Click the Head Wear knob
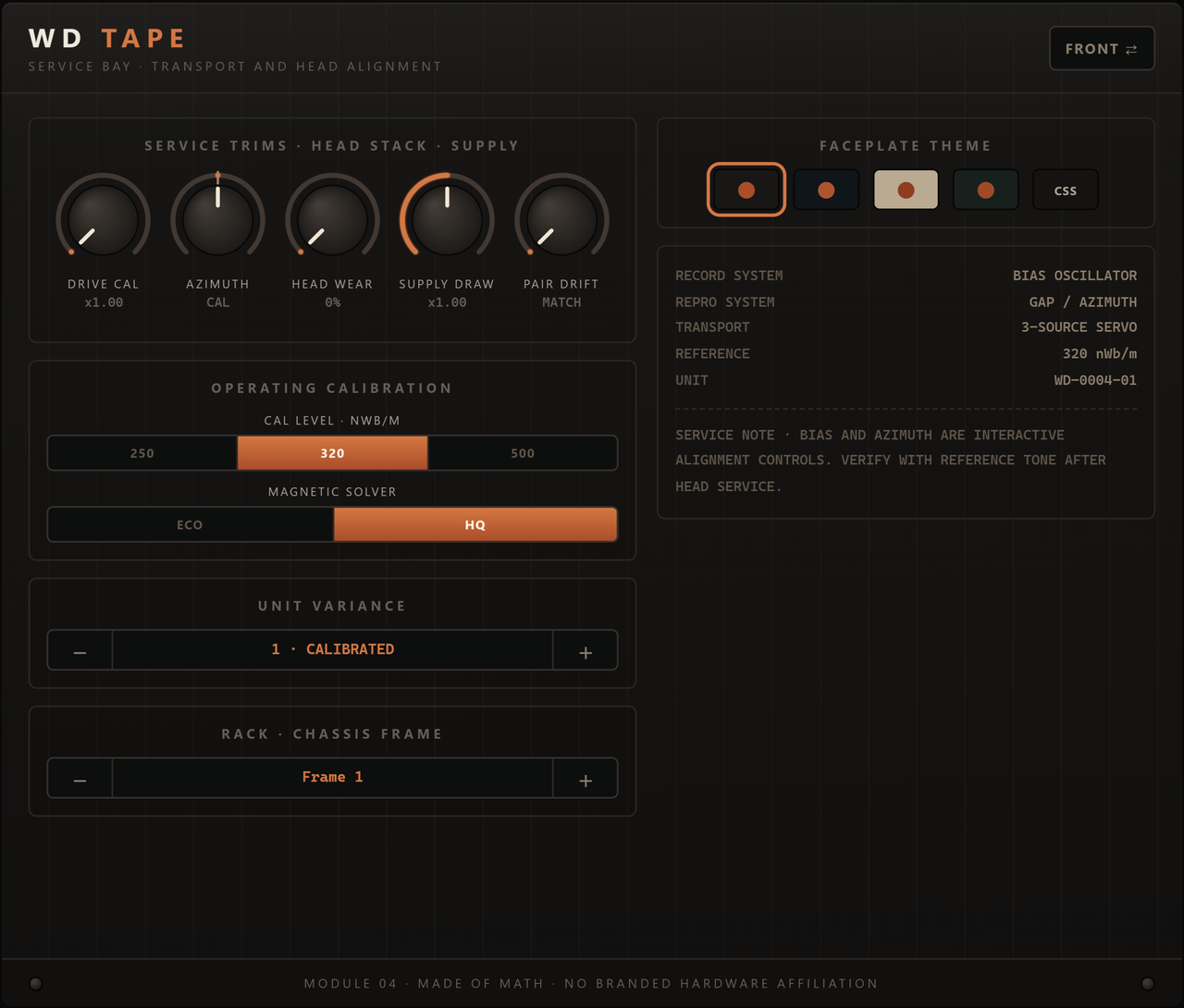Image resolution: width=1184 pixels, height=1008 pixels. pos(332,220)
